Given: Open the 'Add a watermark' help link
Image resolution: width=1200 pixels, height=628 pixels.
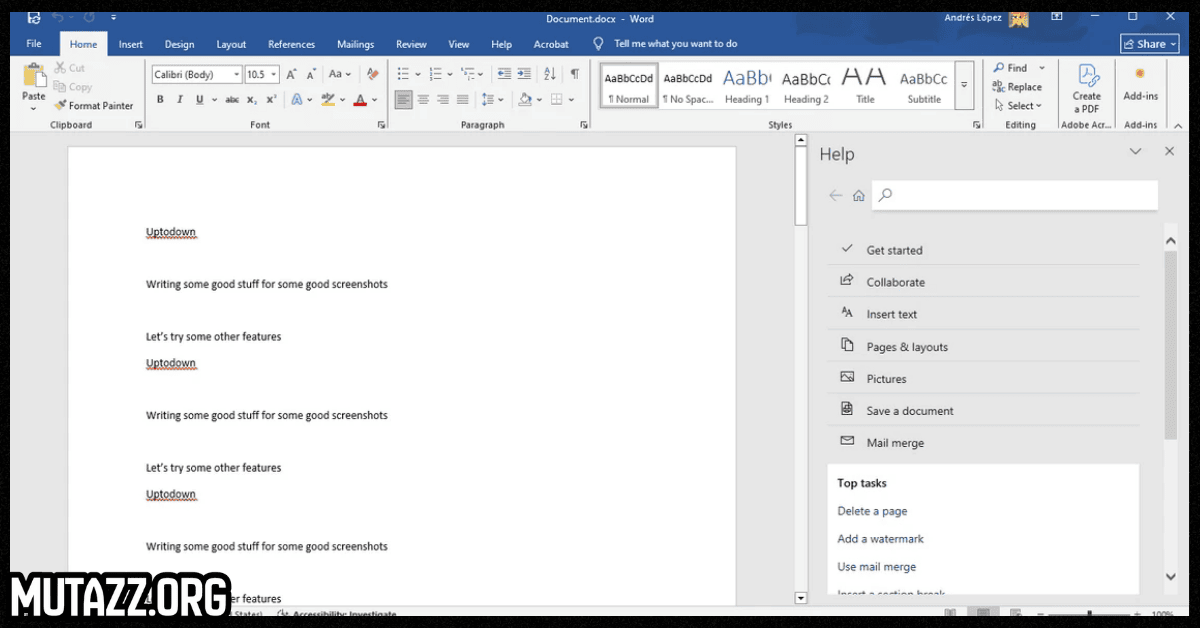Looking at the screenshot, I should click(x=880, y=539).
